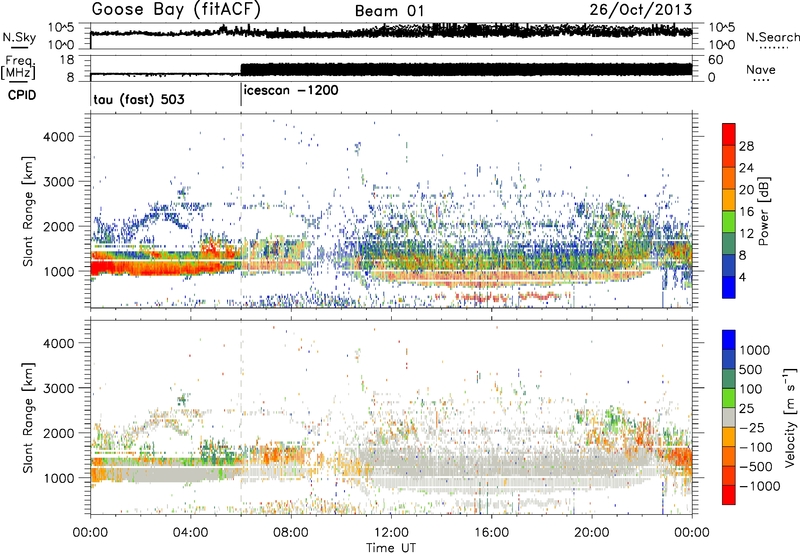Click the blue top segment of Velocity colorbar

[729, 339]
